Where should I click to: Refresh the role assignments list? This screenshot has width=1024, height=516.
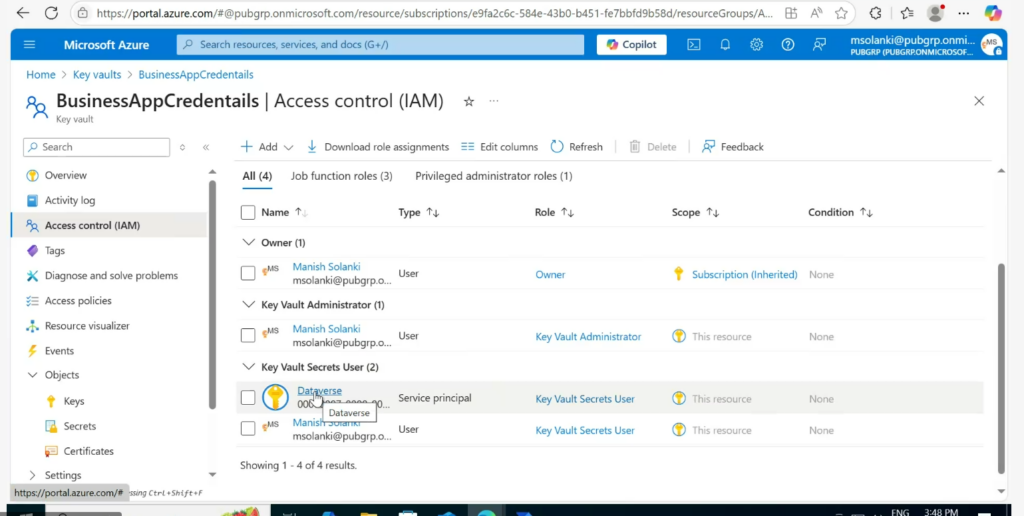577,147
